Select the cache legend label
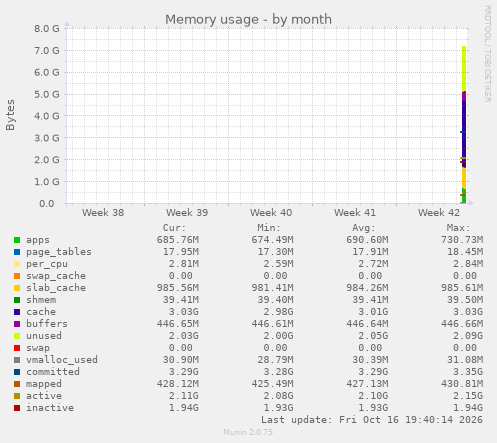Screen dimensions: 497x443 coord(41,312)
